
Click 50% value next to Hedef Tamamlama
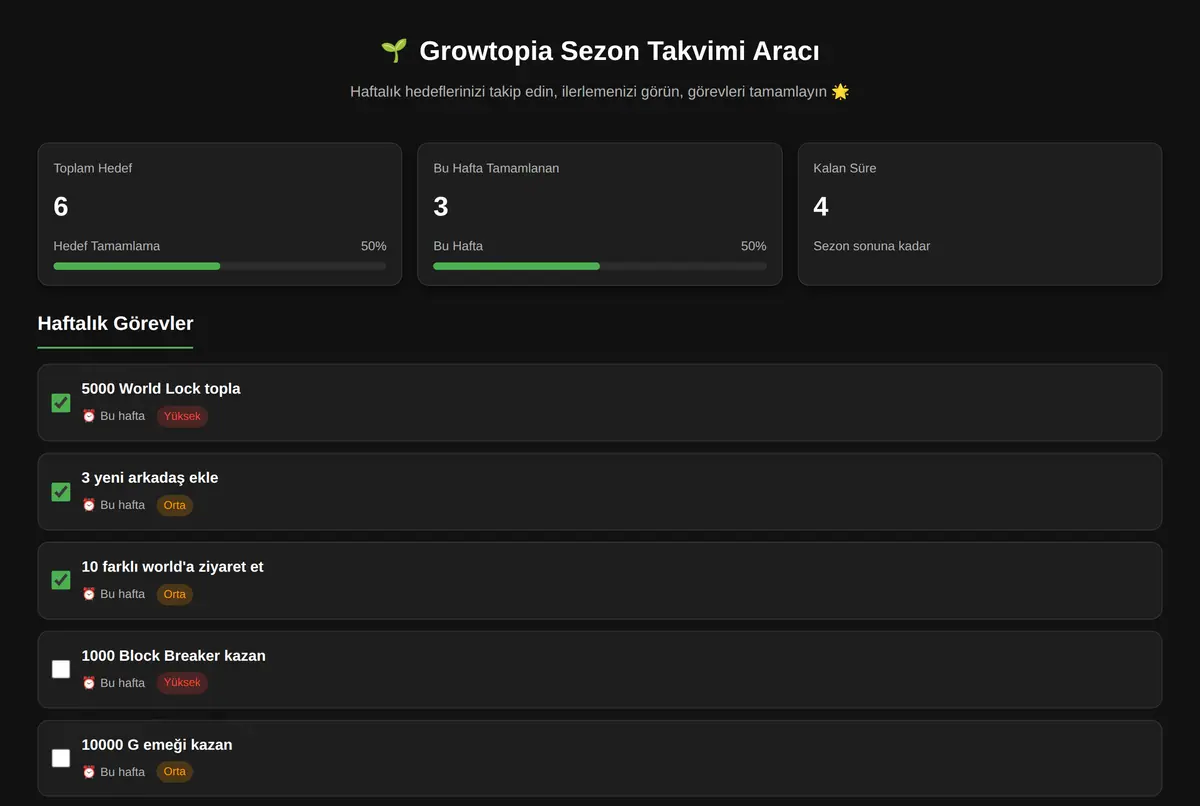click(x=374, y=246)
